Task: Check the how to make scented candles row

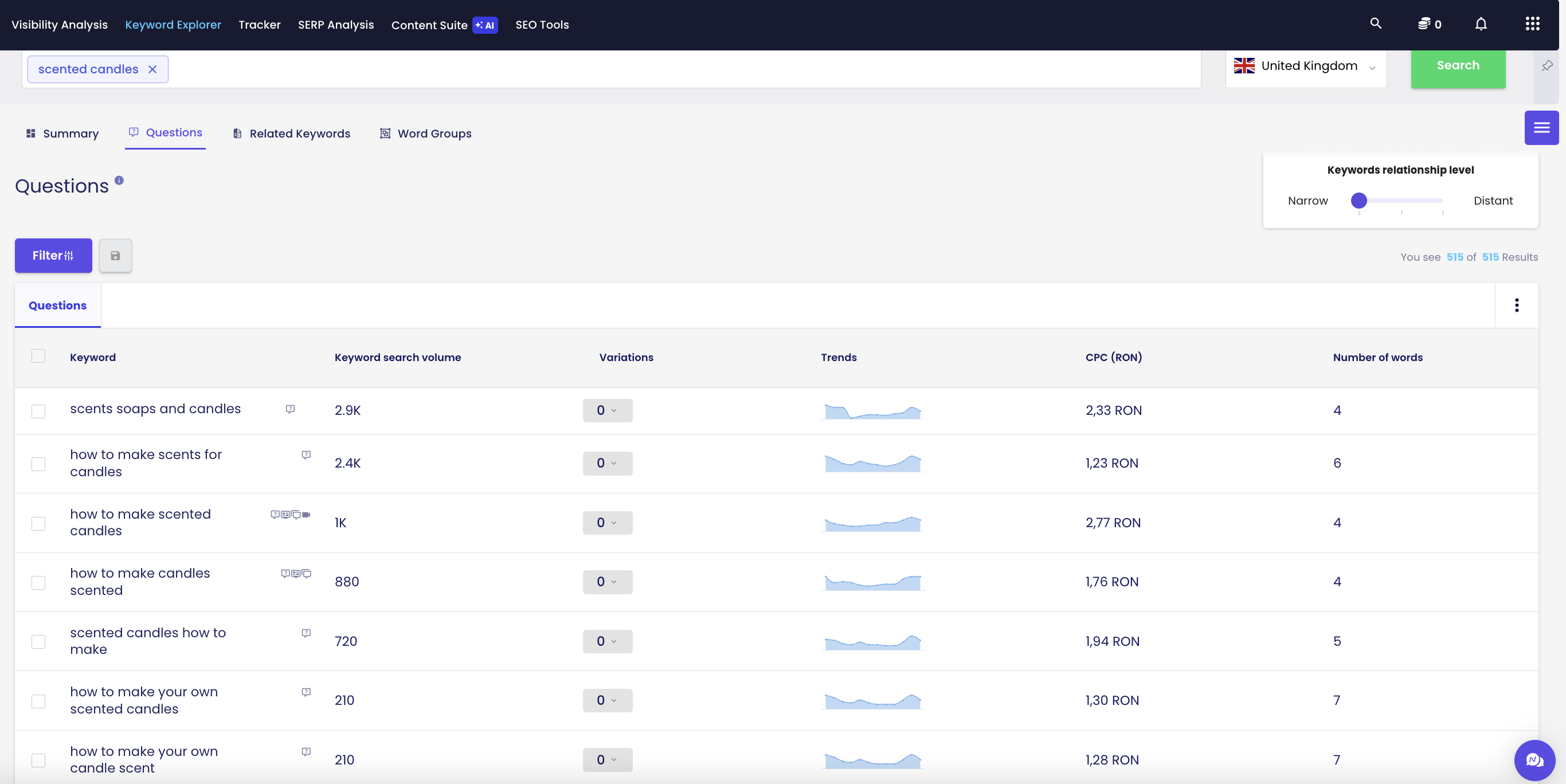Action: coord(38,524)
